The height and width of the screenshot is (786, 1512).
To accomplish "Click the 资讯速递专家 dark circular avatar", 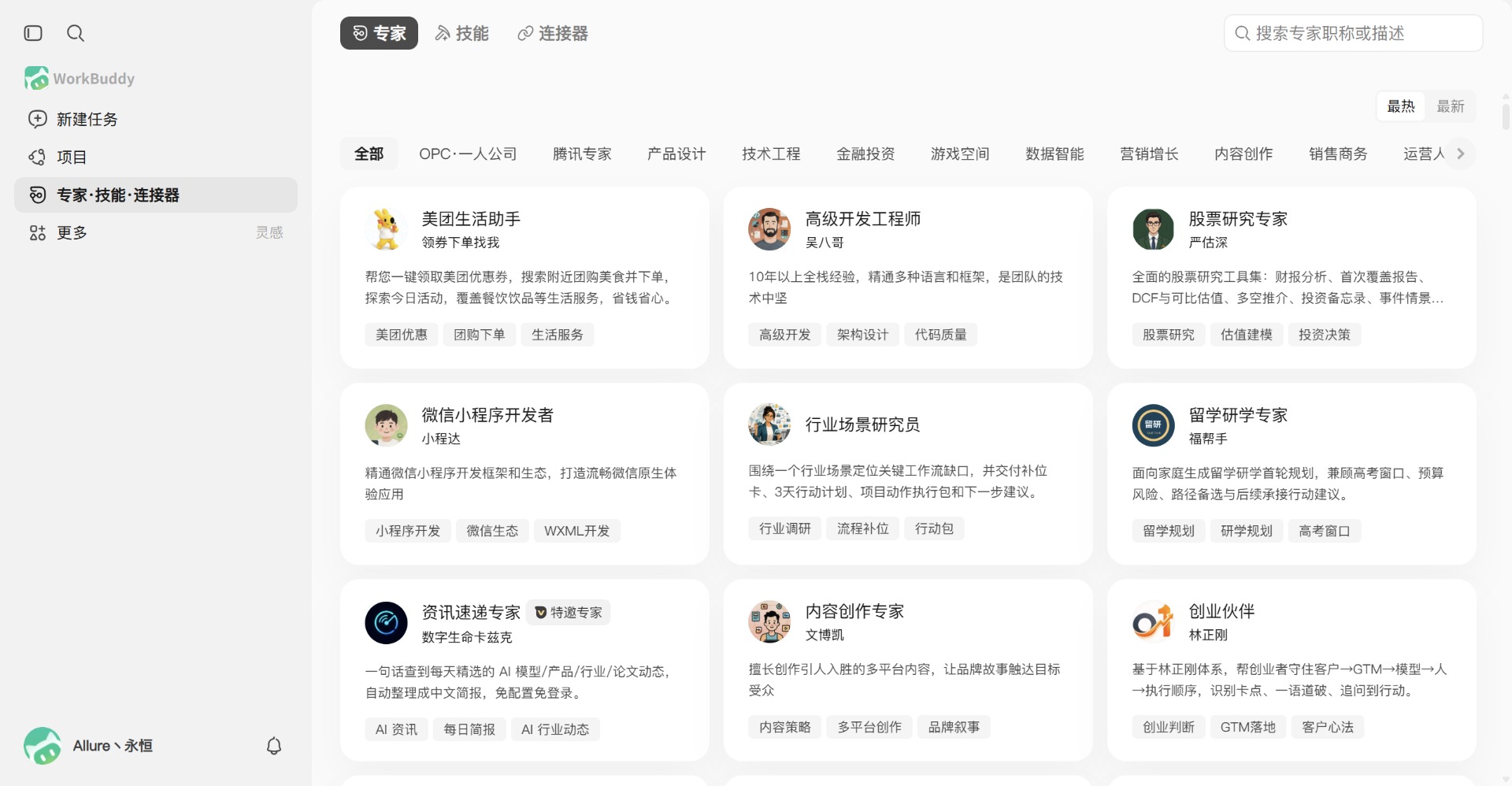I will 386,623.
